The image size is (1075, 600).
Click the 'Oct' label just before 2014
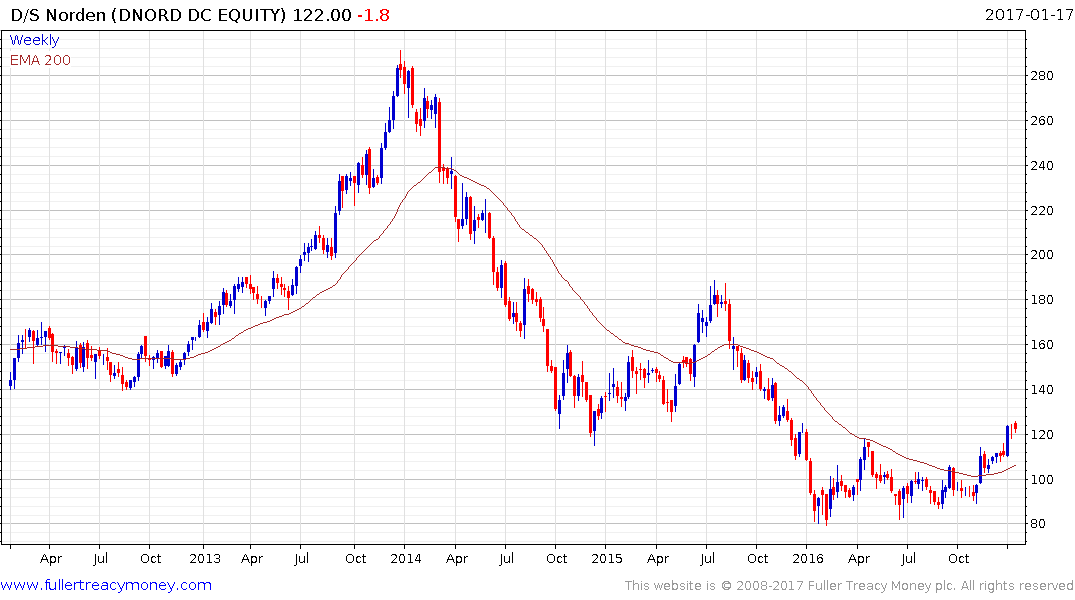(x=356, y=558)
